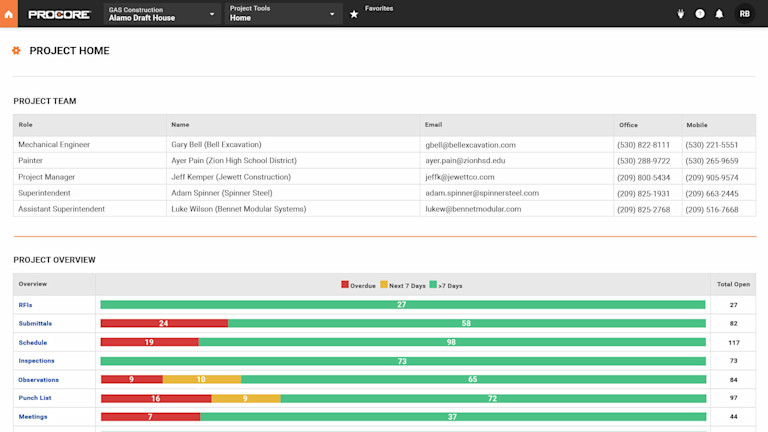Open the Schedule overview link

[33, 342]
